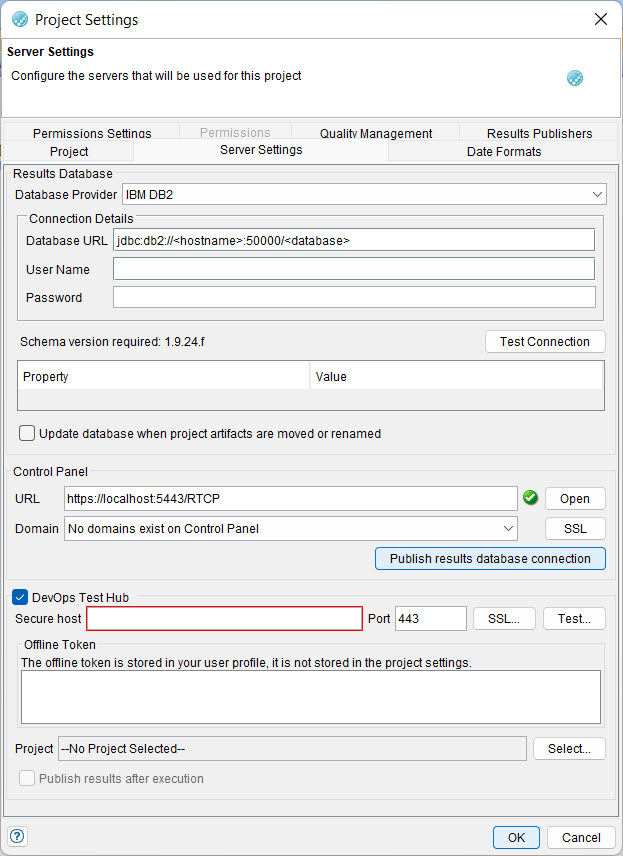The image size is (623, 856).
Task: Click Publish results database connection
Action: click(x=490, y=558)
